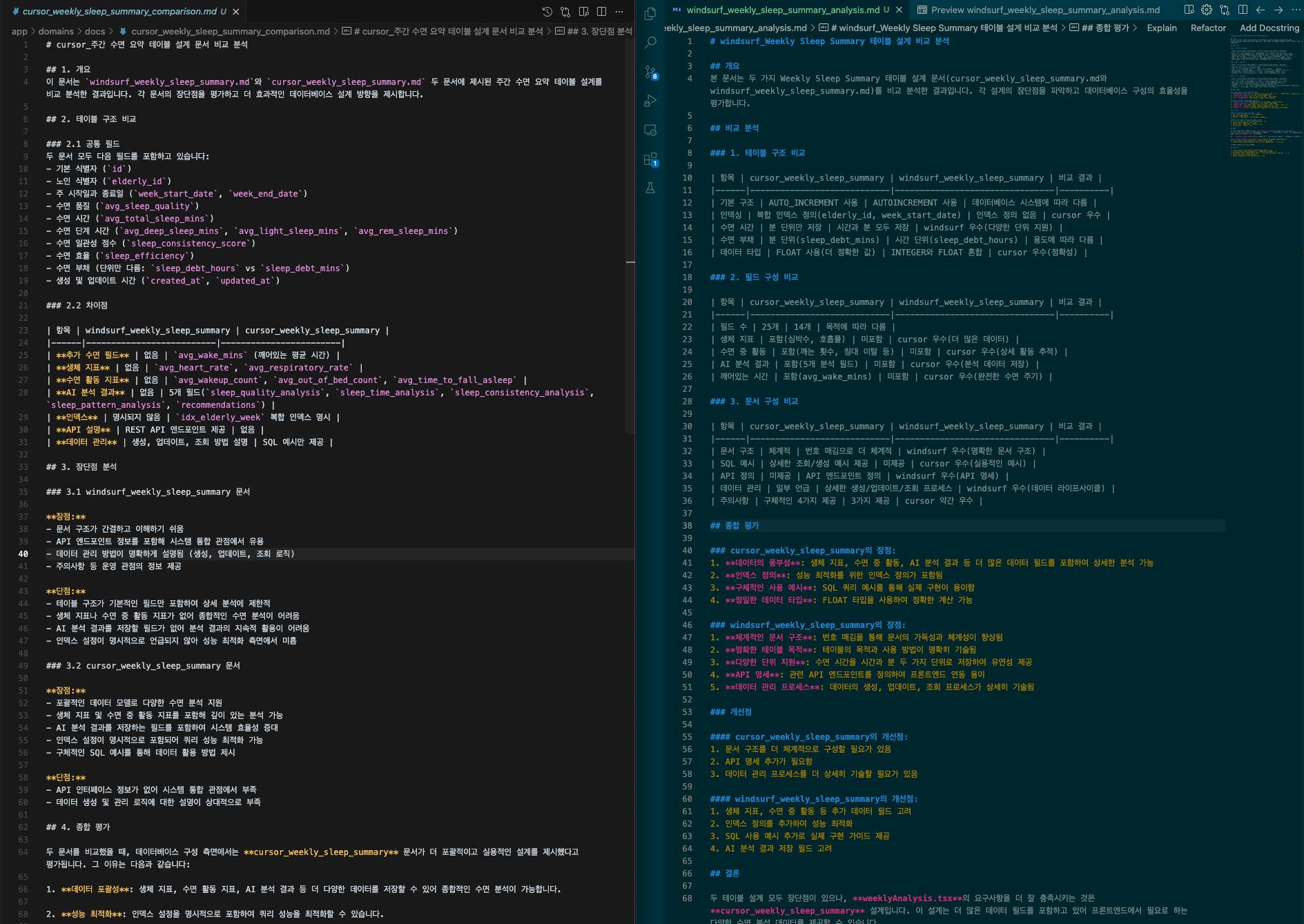Click '### 3.2 cursor_weekly_sleep_summary 문서' heading

pos(143,665)
